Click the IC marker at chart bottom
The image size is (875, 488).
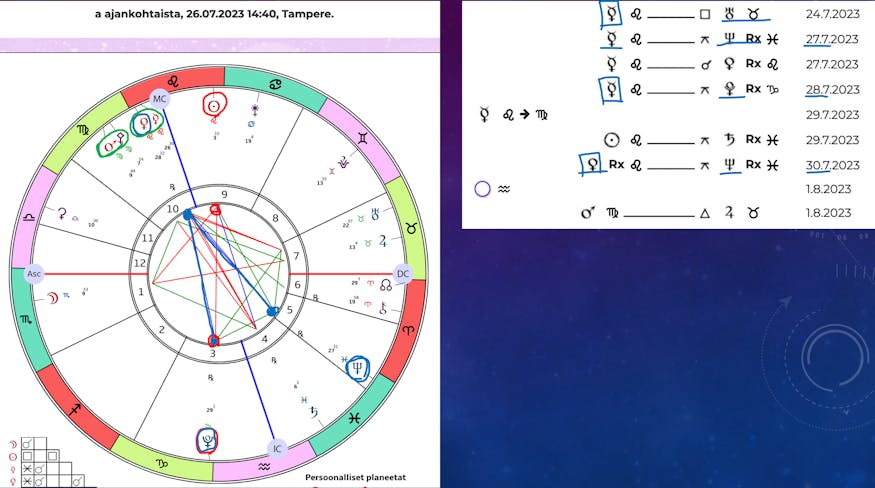[x=278, y=449]
